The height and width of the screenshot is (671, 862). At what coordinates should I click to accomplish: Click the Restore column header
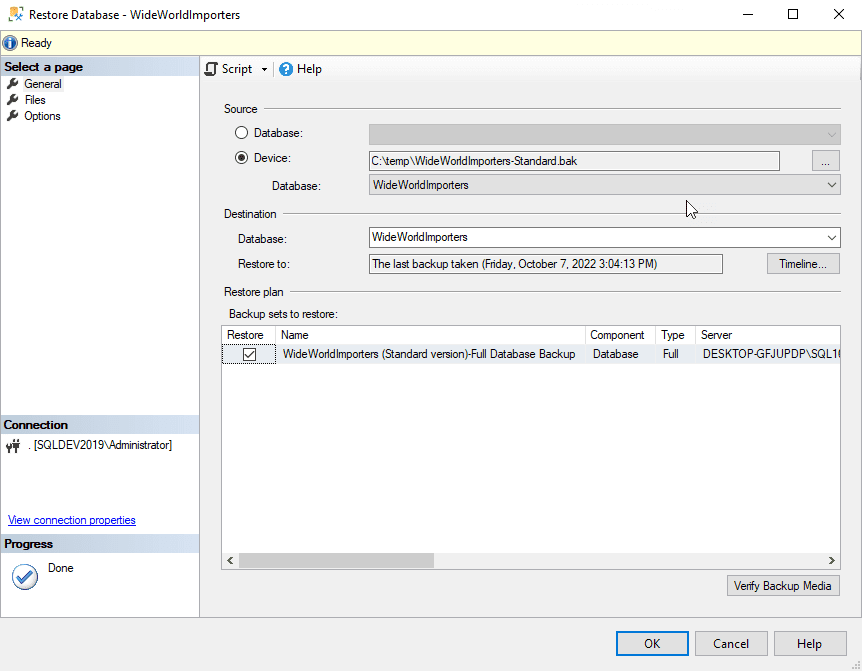(248, 335)
